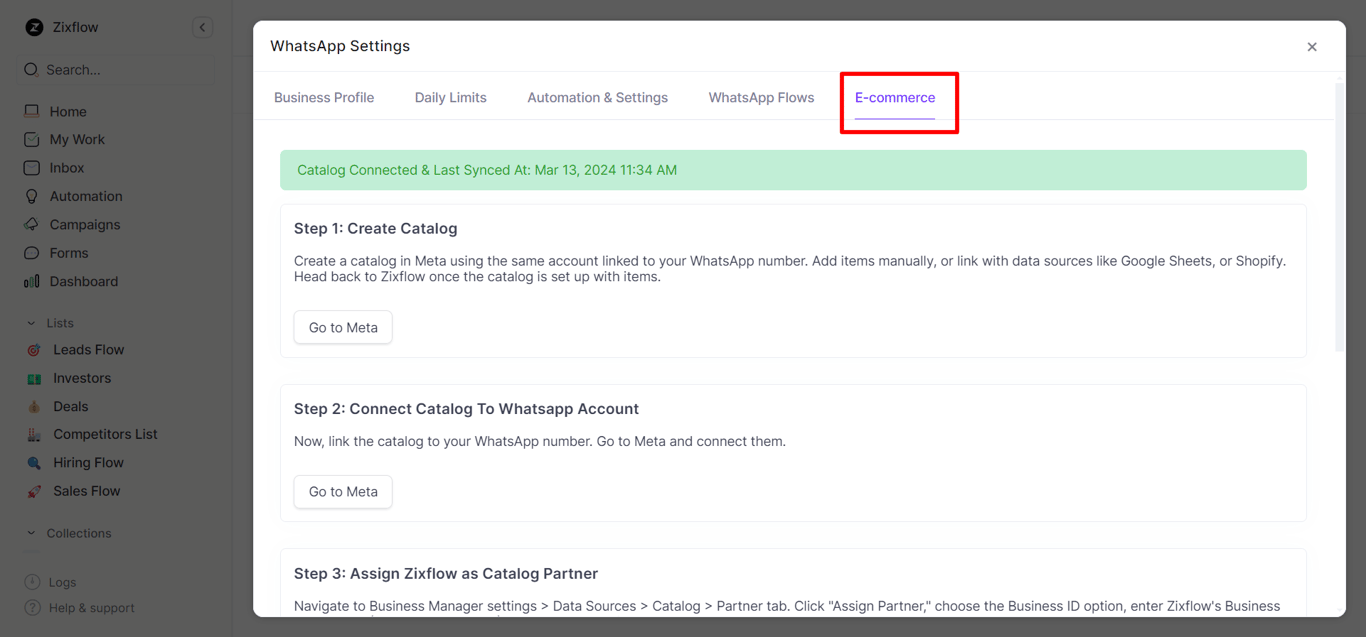Select the My Work icon
This screenshot has width=1366, height=637.
(33, 139)
